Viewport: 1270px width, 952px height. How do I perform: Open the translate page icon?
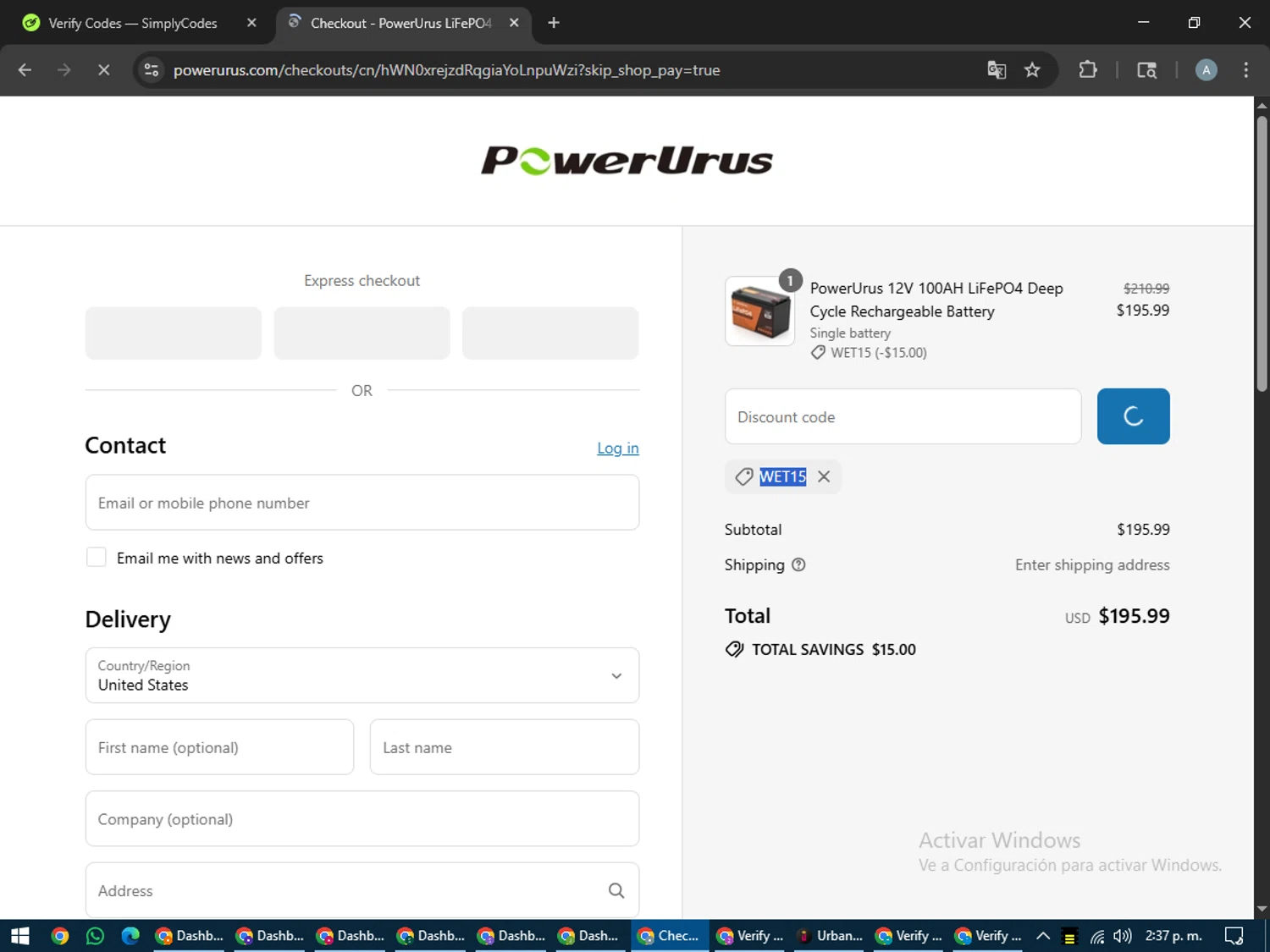click(997, 70)
